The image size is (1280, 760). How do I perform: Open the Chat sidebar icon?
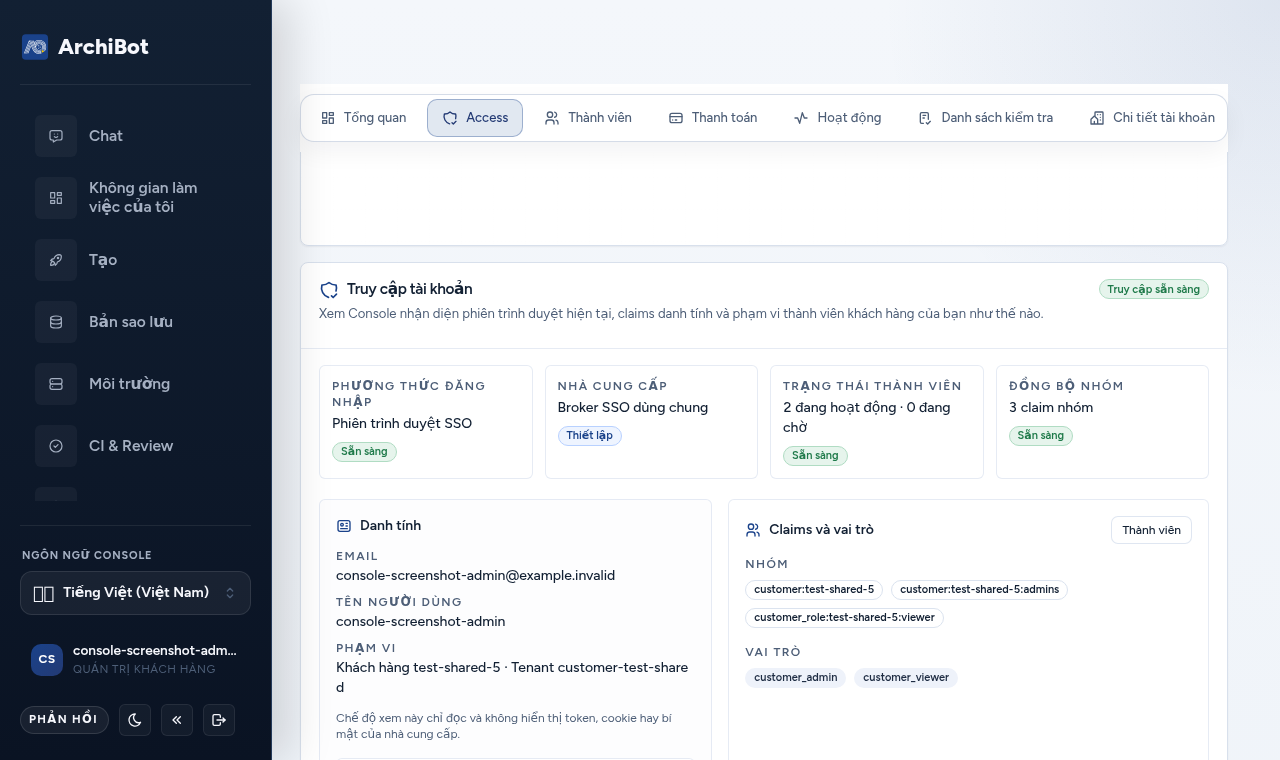tap(56, 136)
